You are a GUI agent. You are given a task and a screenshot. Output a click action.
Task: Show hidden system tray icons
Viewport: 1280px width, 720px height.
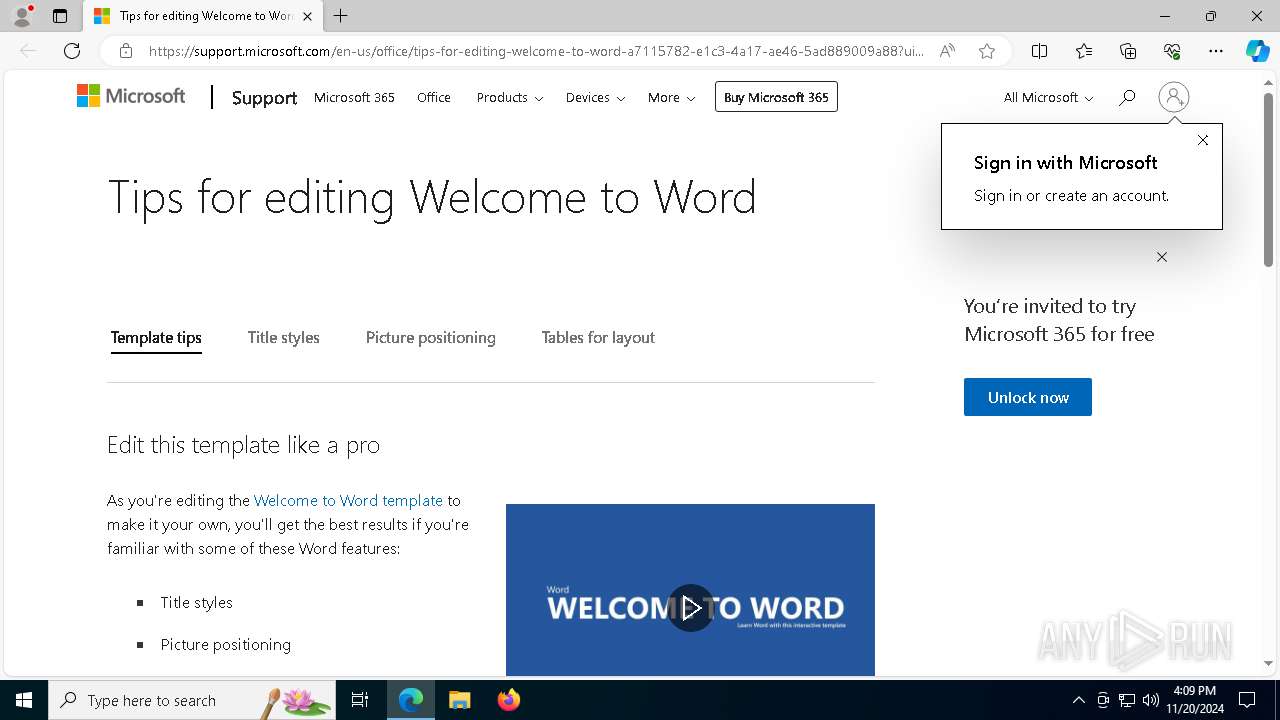coord(1078,700)
